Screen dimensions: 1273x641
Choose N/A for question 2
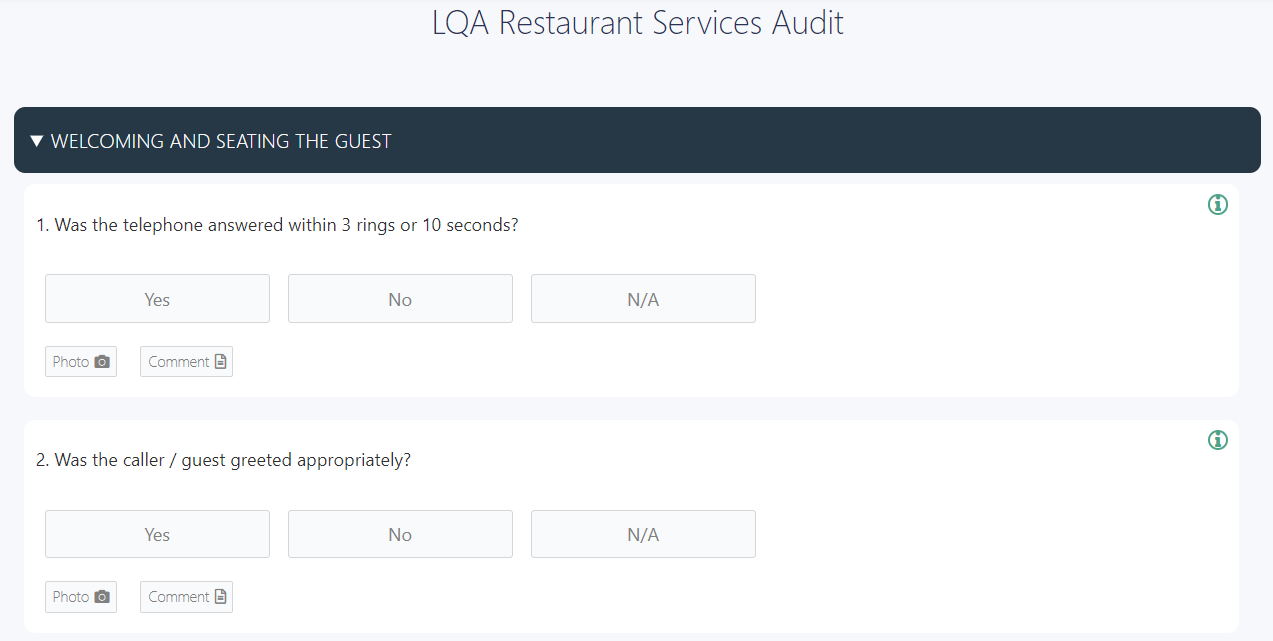[x=643, y=534]
